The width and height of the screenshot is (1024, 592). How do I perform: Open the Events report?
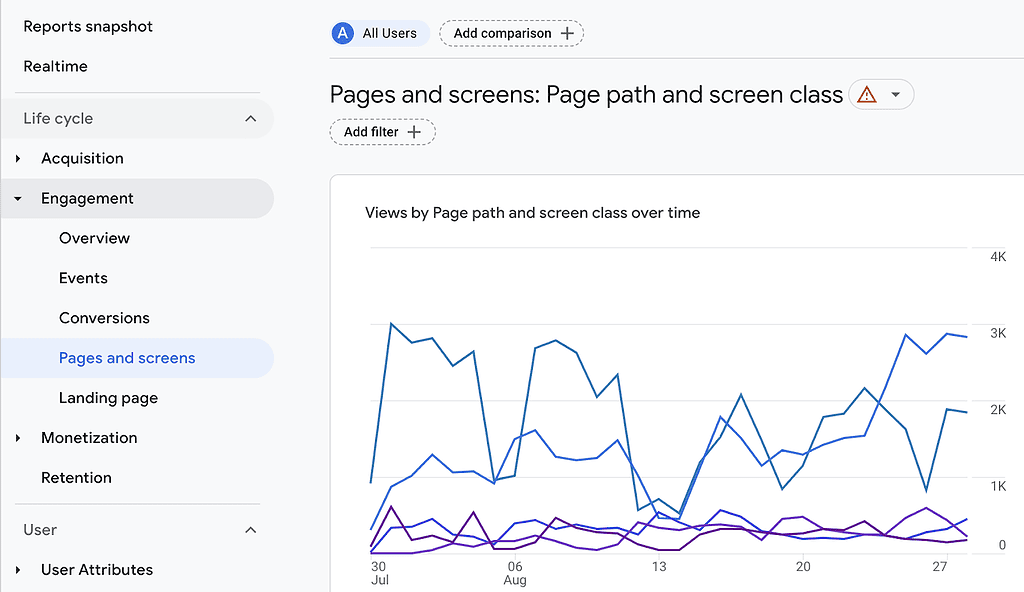pos(83,278)
